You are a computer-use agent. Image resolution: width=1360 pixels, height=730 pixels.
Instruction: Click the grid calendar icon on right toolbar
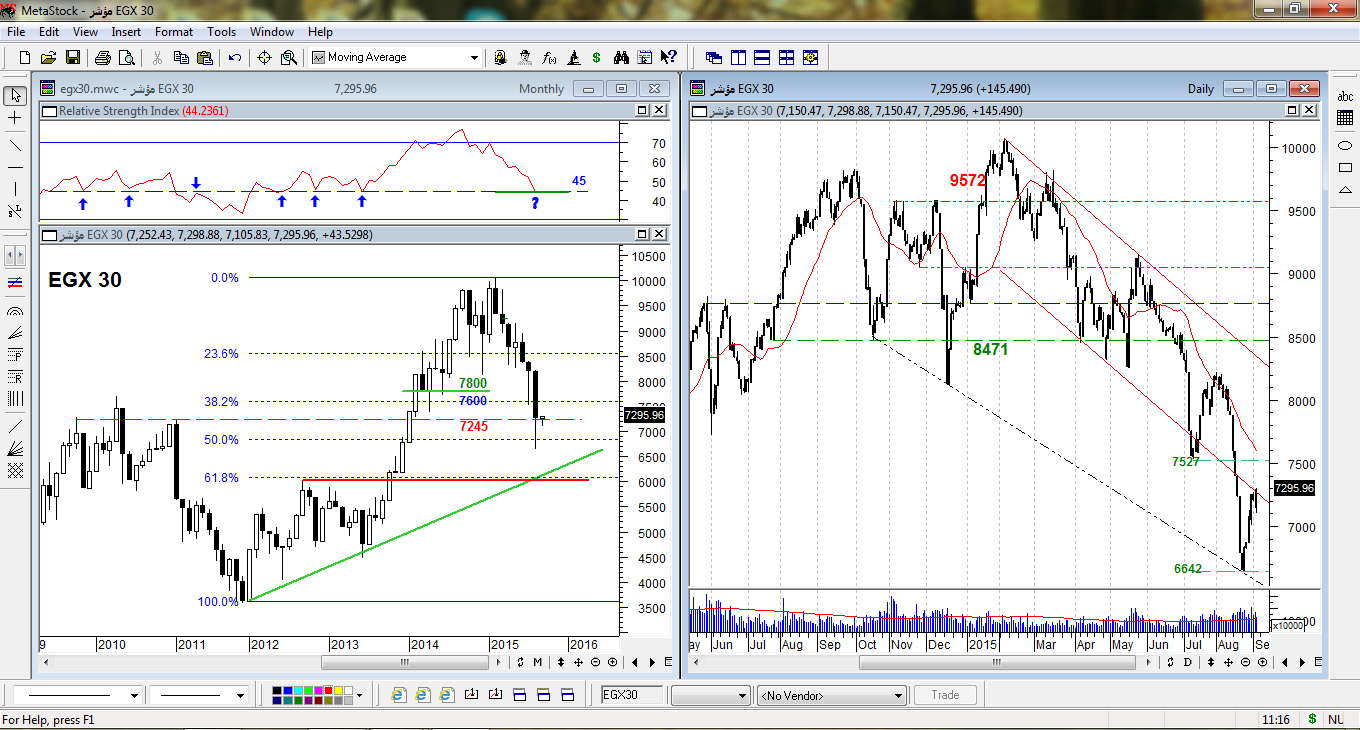click(x=1345, y=118)
